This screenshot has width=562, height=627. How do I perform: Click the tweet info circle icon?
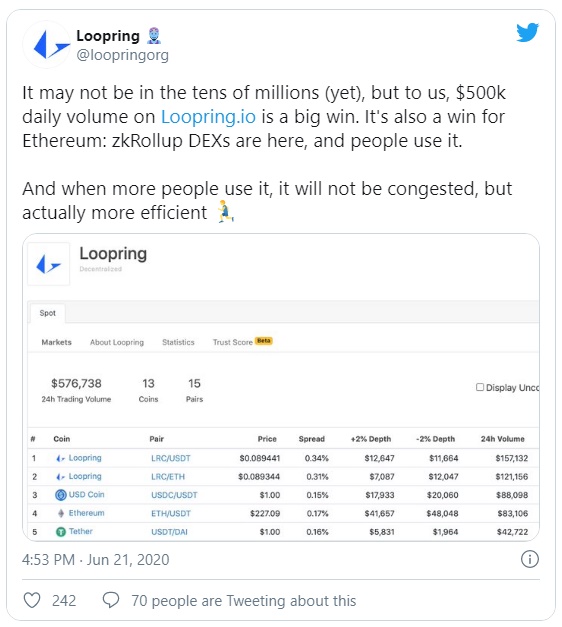(x=530, y=559)
